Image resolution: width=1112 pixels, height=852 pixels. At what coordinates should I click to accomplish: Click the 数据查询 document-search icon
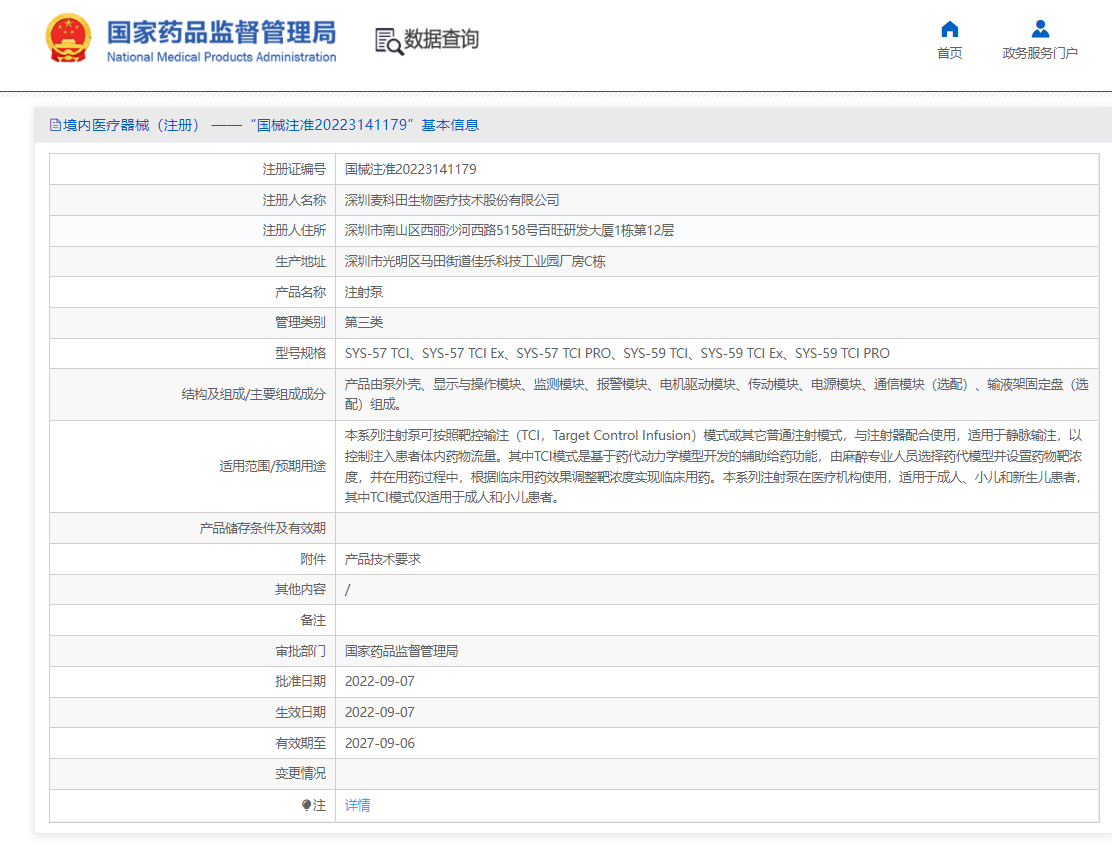(x=386, y=40)
